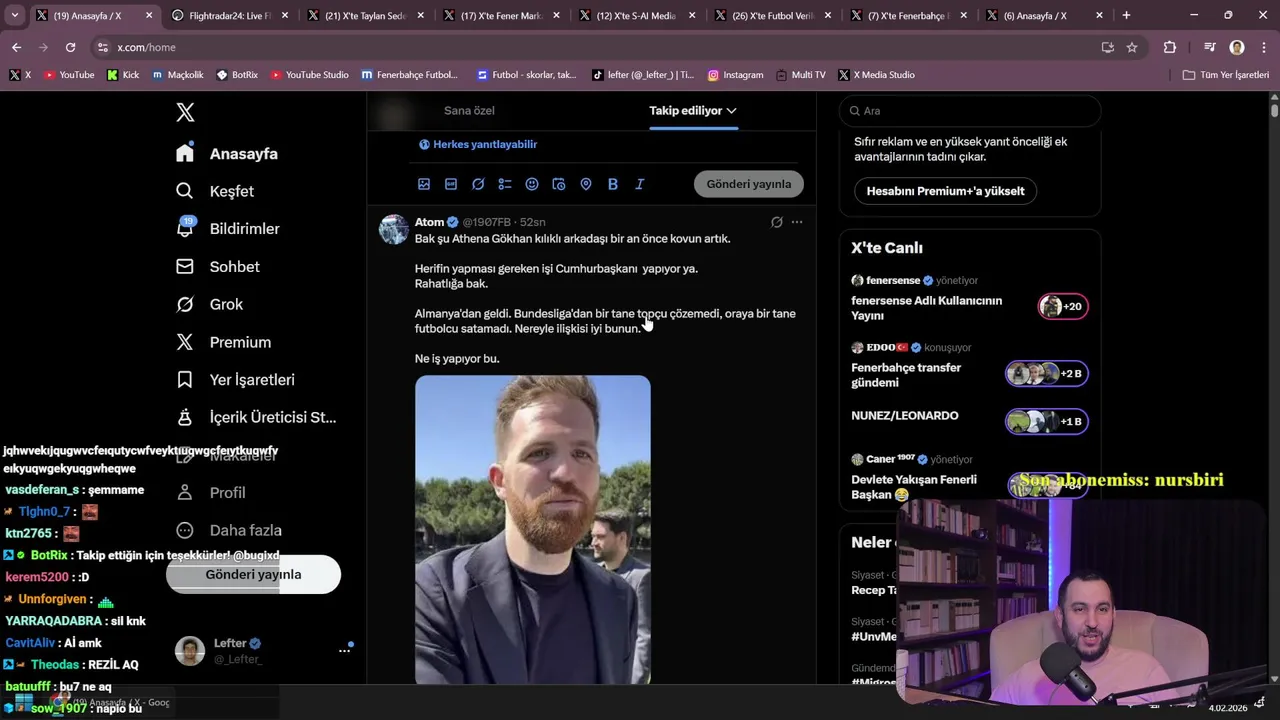Viewport: 1280px width, 720px height.
Task: Open Chrome profile avatar
Action: pyautogui.click(x=1237, y=47)
